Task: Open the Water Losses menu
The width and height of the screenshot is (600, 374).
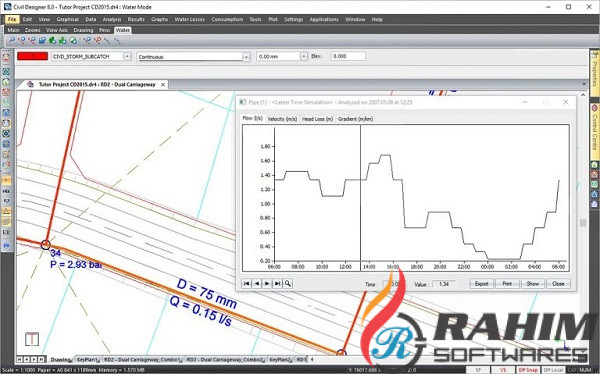Action: [190, 19]
